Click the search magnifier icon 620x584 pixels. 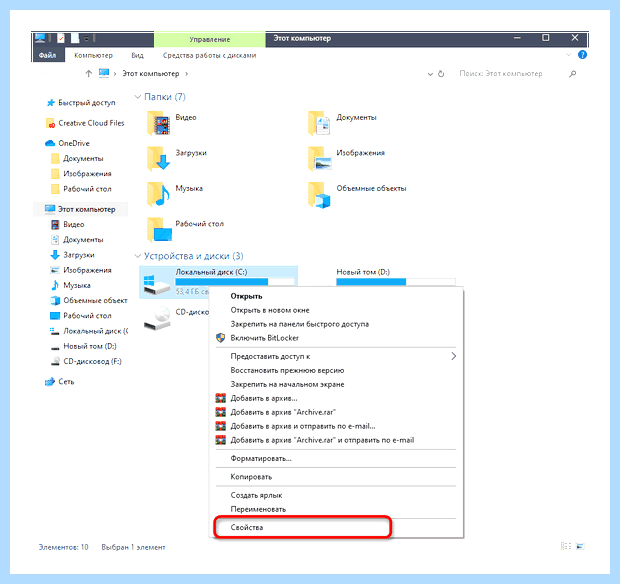[x=572, y=74]
